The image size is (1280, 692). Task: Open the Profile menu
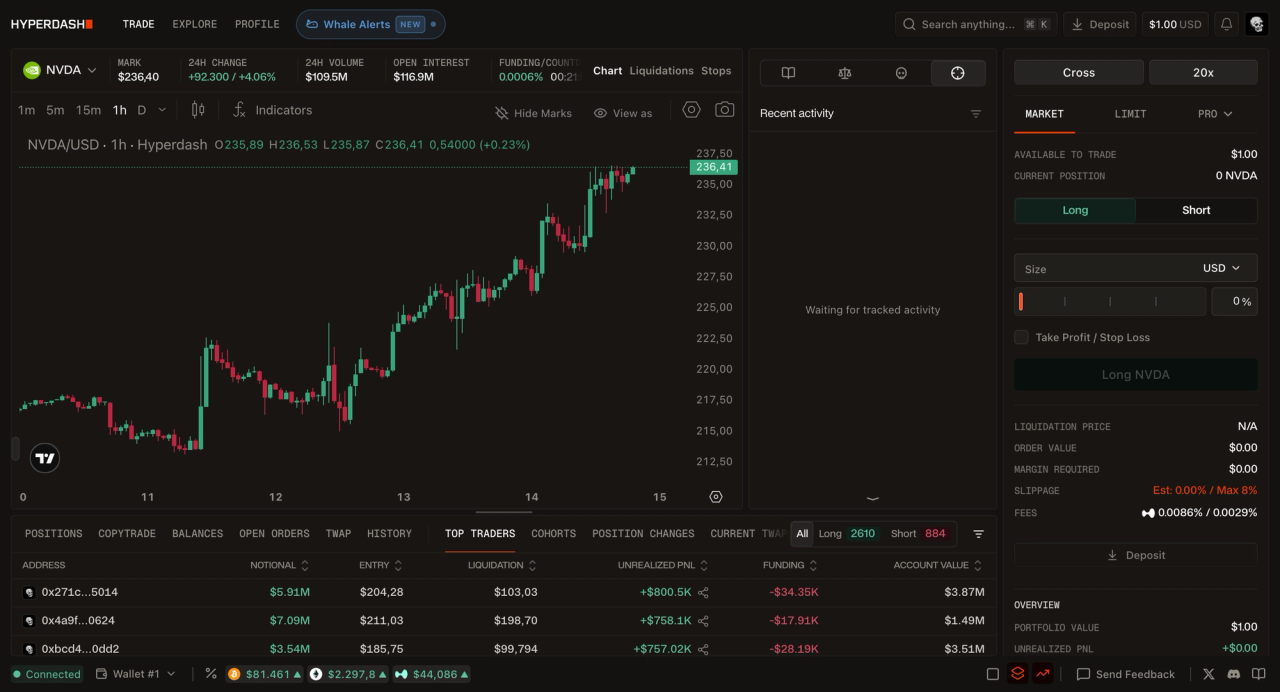coord(257,24)
